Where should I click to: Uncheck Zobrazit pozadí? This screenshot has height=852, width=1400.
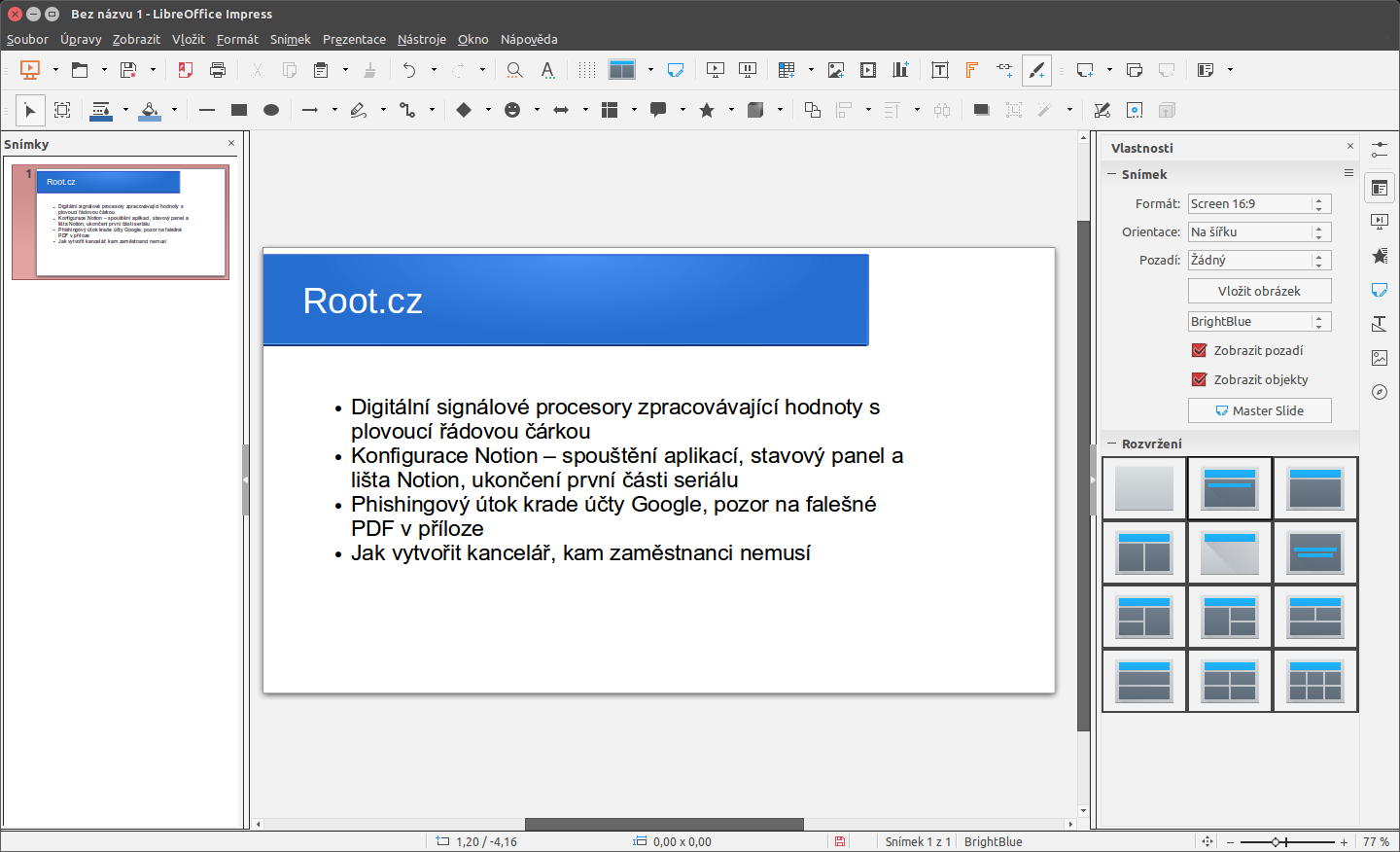pos(1199,350)
